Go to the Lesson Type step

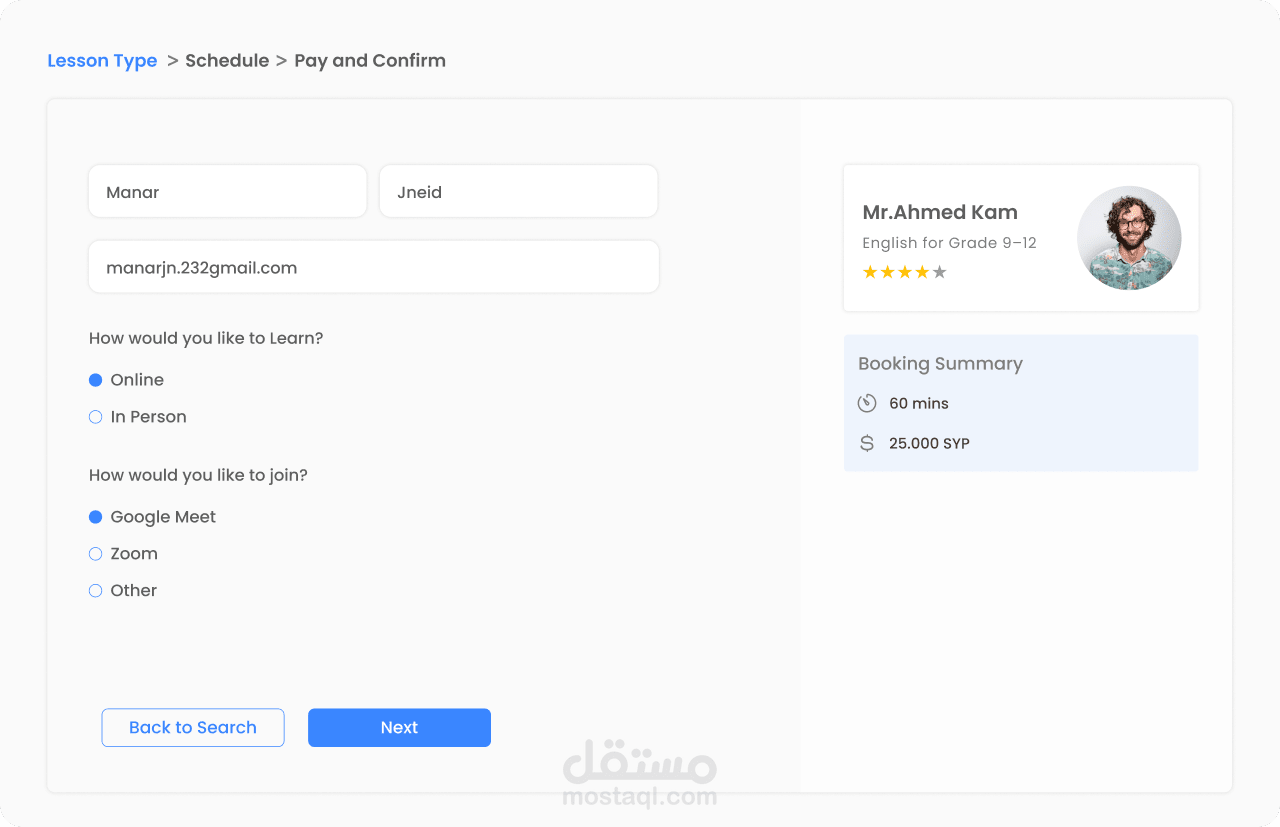(x=102, y=61)
